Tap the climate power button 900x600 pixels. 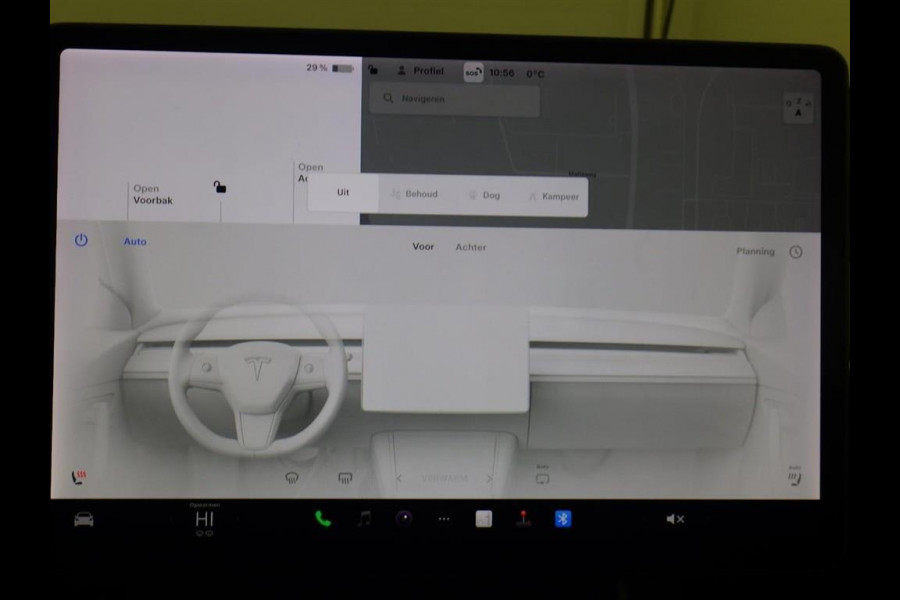coord(80,241)
